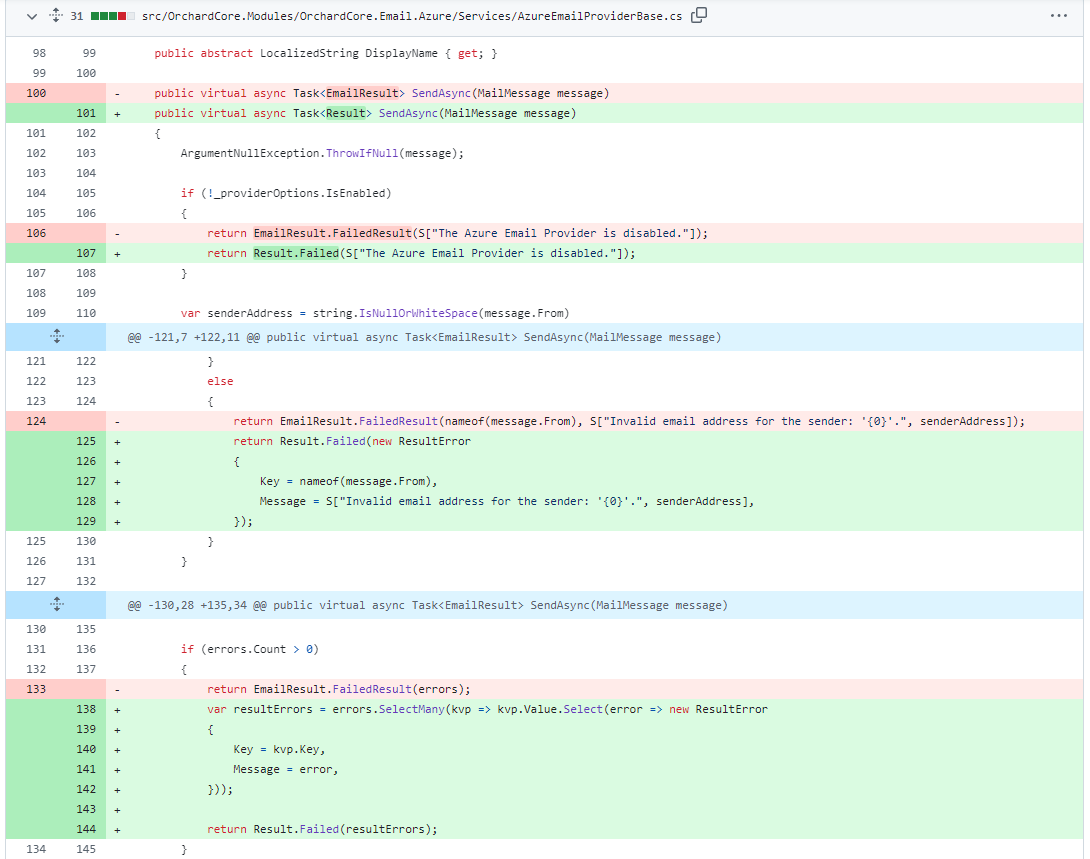Click the removed 'EmailResult.FailedResult' disabled-provider line
Image resolution: width=1090 pixels, height=859 pixels.
tap(457, 234)
